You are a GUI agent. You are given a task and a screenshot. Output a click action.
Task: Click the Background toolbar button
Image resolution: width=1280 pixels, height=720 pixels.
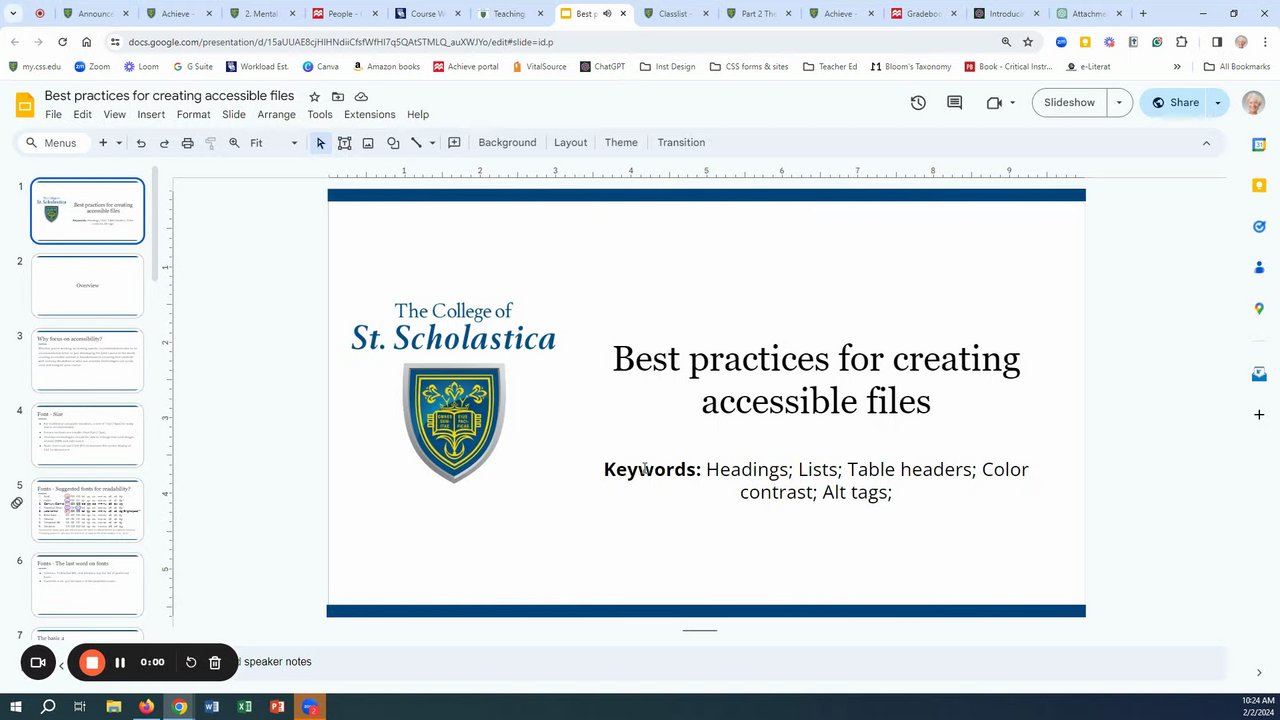(507, 143)
